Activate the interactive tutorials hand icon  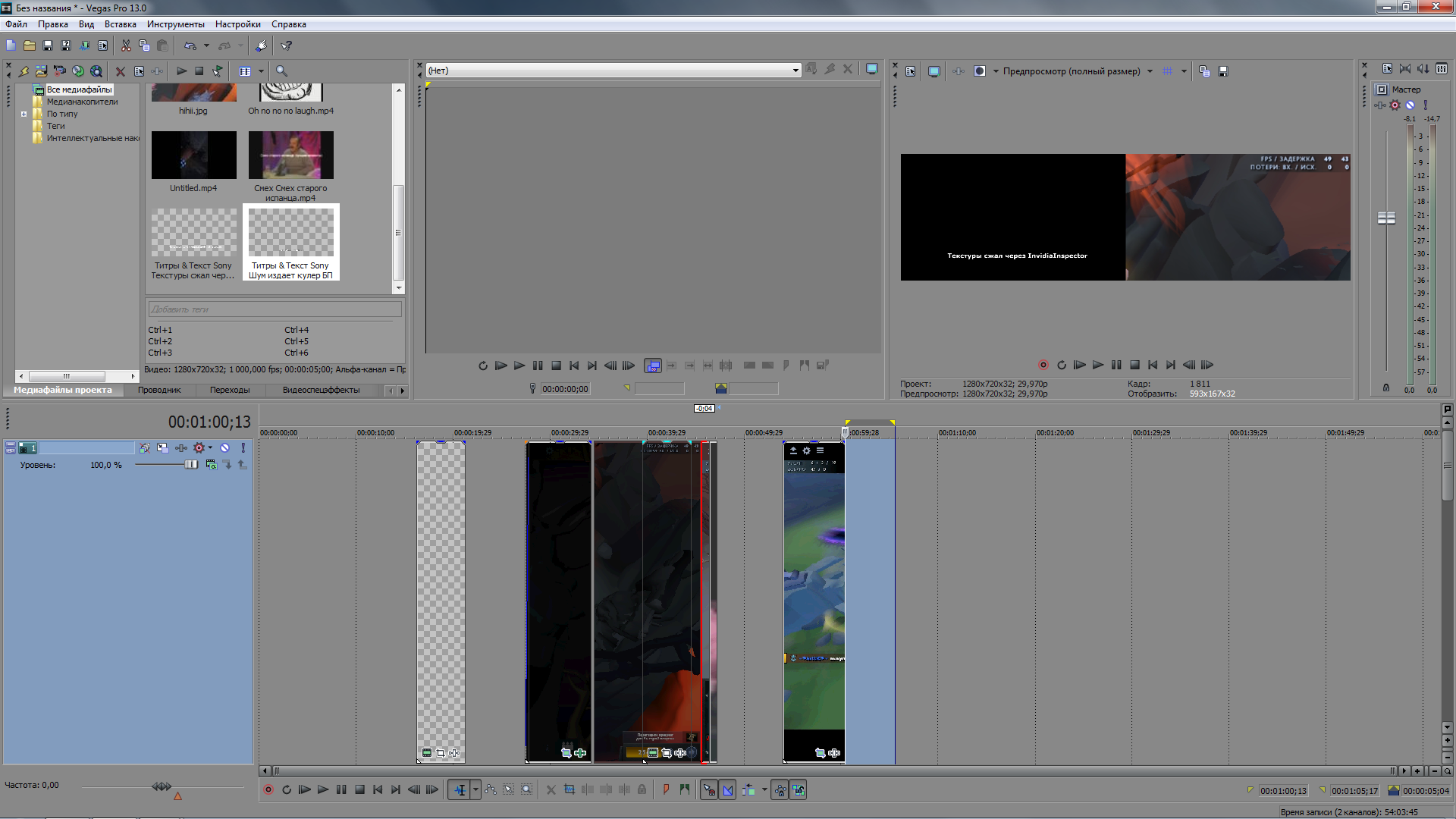coord(261,45)
